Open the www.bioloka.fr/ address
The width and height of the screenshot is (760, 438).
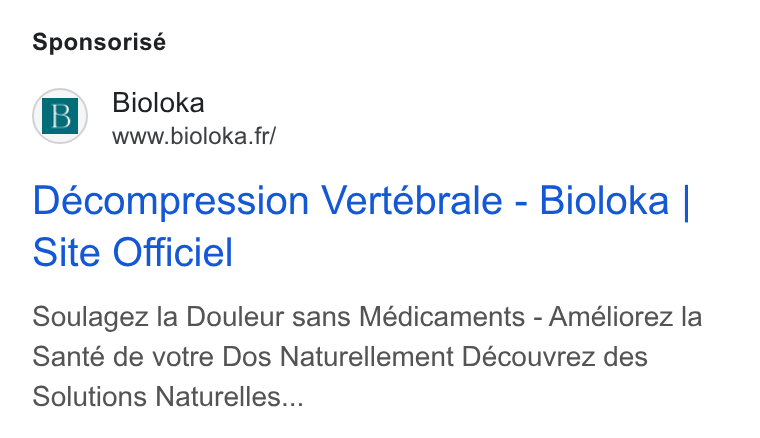[194, 136]
